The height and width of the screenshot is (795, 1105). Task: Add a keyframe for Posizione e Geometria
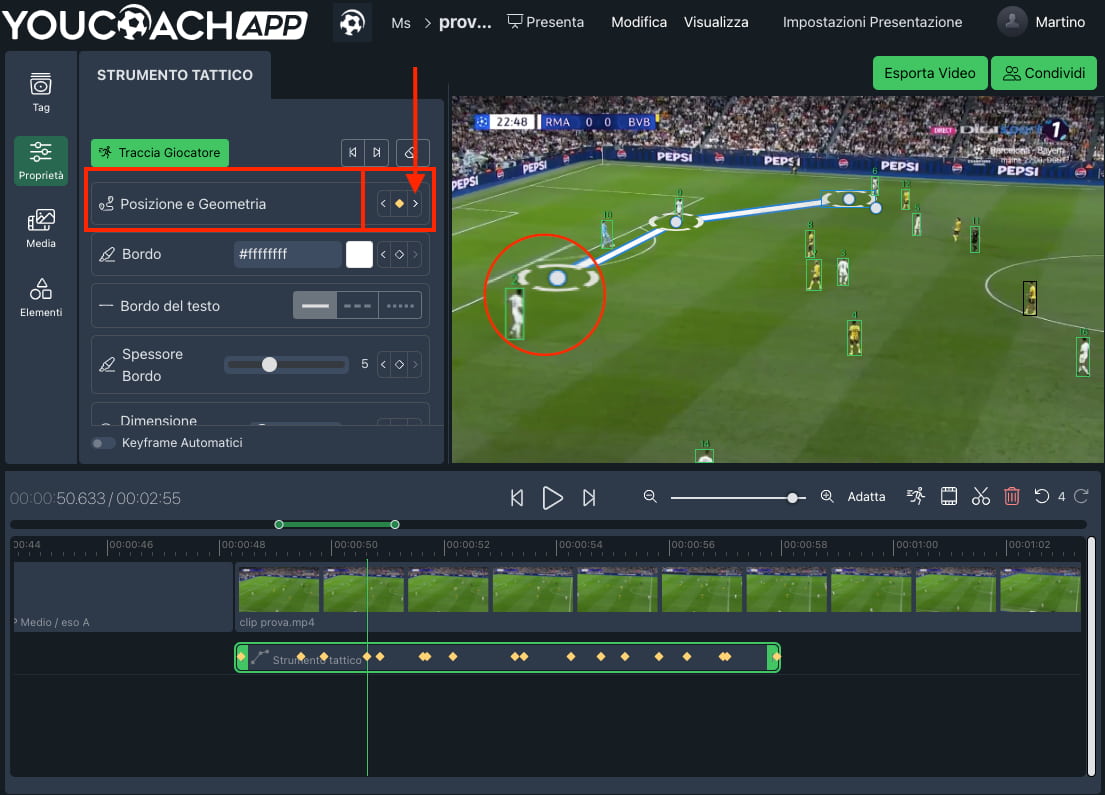pyautogui.click(x=399, y=202)
